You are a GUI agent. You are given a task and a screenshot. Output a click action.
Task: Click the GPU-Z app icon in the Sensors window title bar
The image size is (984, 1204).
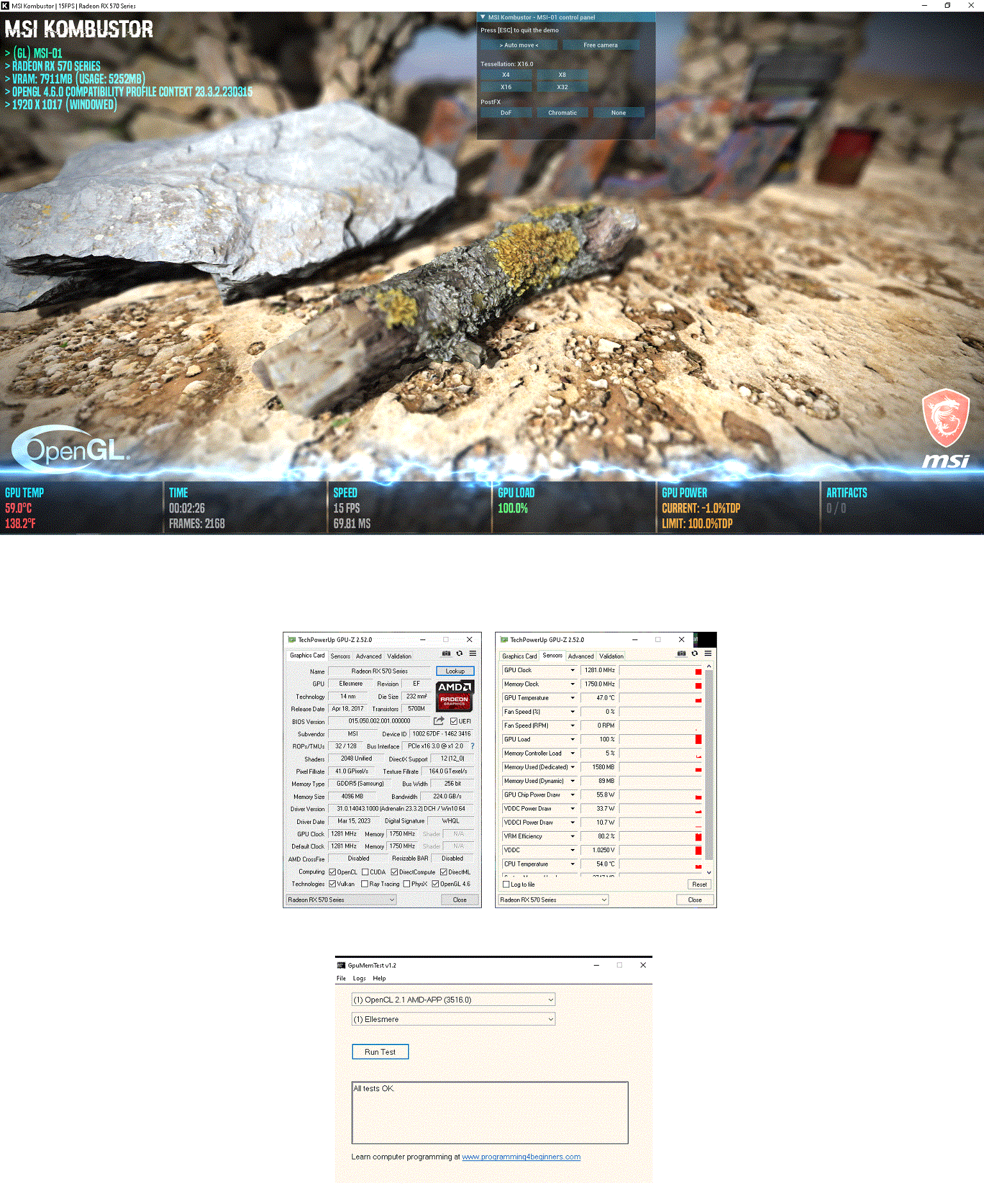504,639
